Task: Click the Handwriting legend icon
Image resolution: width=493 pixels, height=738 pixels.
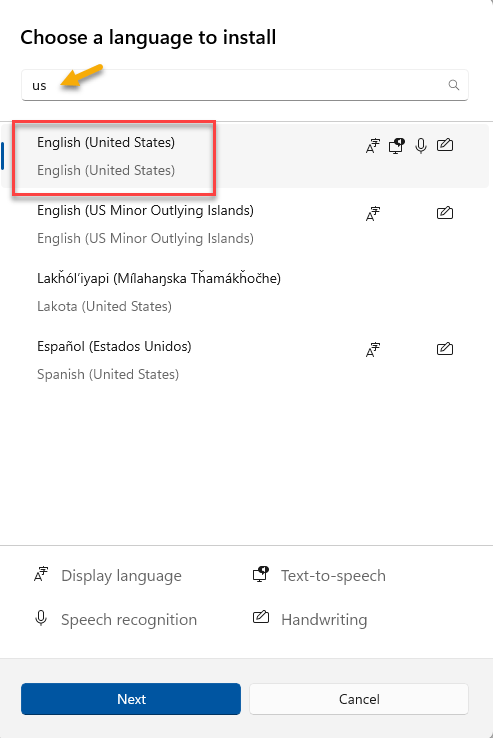Action: (x=261, y=617)
